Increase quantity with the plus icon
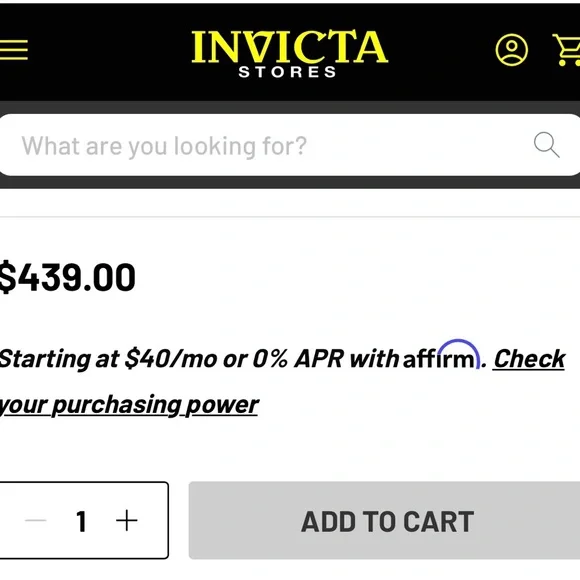Viewport: 580px width, 580px height. click(x=127, y=520)
